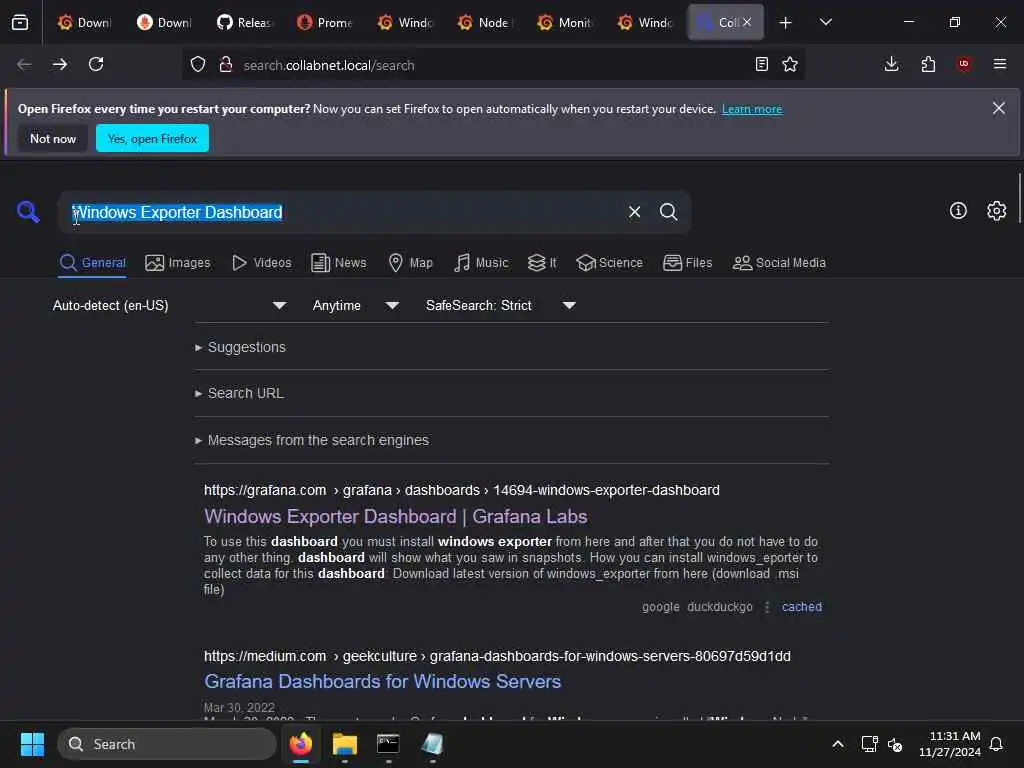Viewport: 1024px width, 768px height.
Task: List all tabs with the chevron button
Action: click(825, 23)
